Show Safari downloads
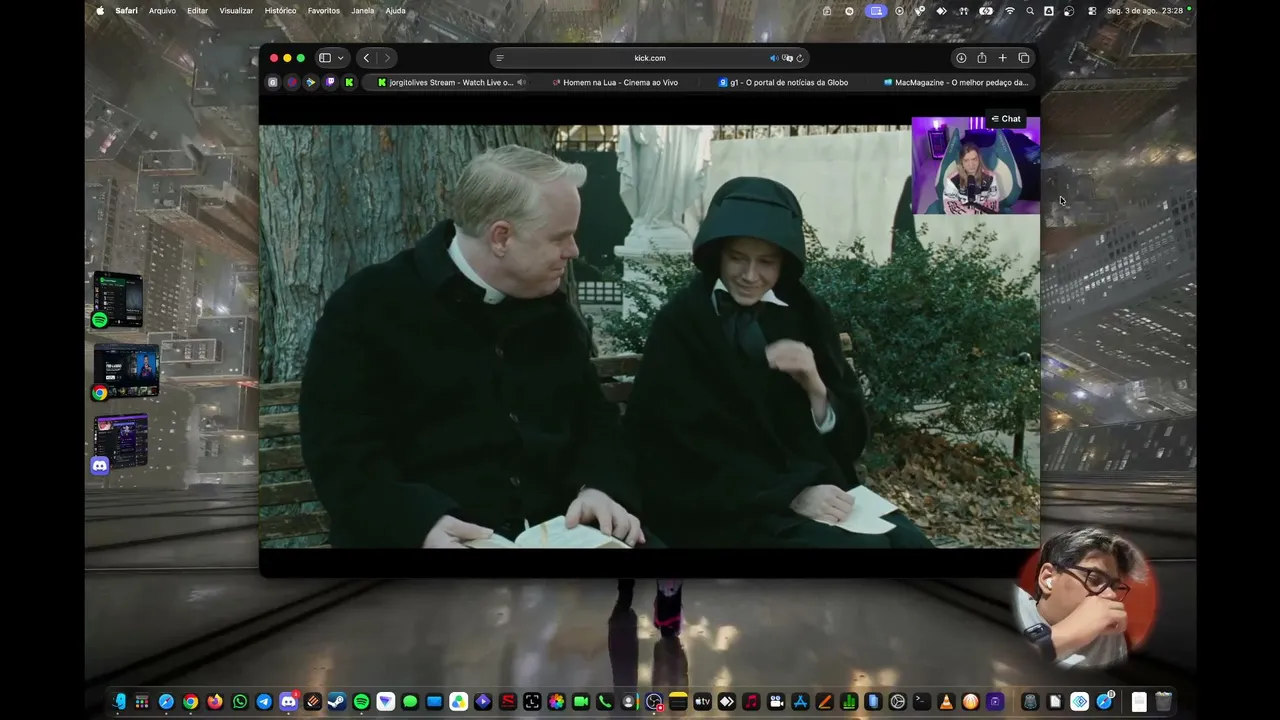The width and height of the screenshot is (1280, 720). (x=961, y=58)
